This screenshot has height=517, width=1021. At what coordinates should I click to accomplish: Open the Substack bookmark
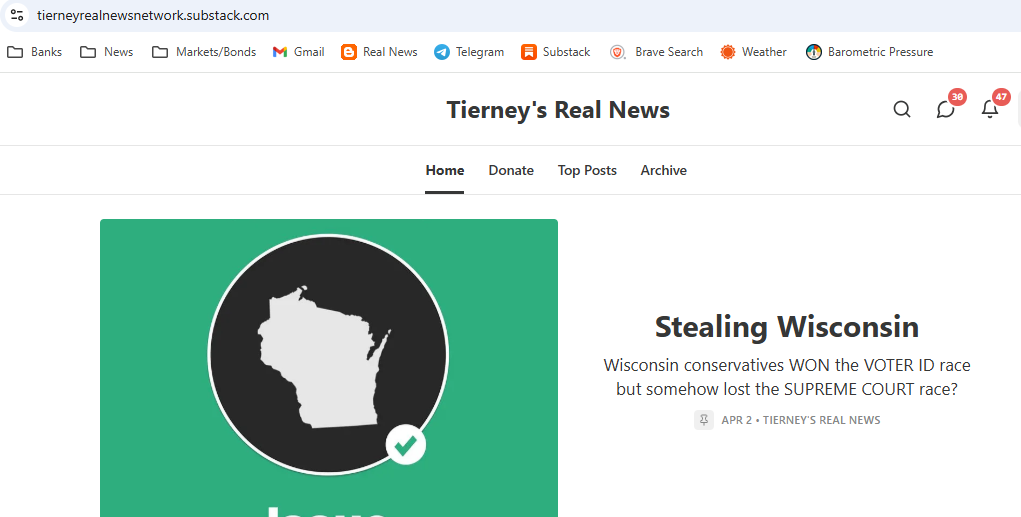coord(555,52)
